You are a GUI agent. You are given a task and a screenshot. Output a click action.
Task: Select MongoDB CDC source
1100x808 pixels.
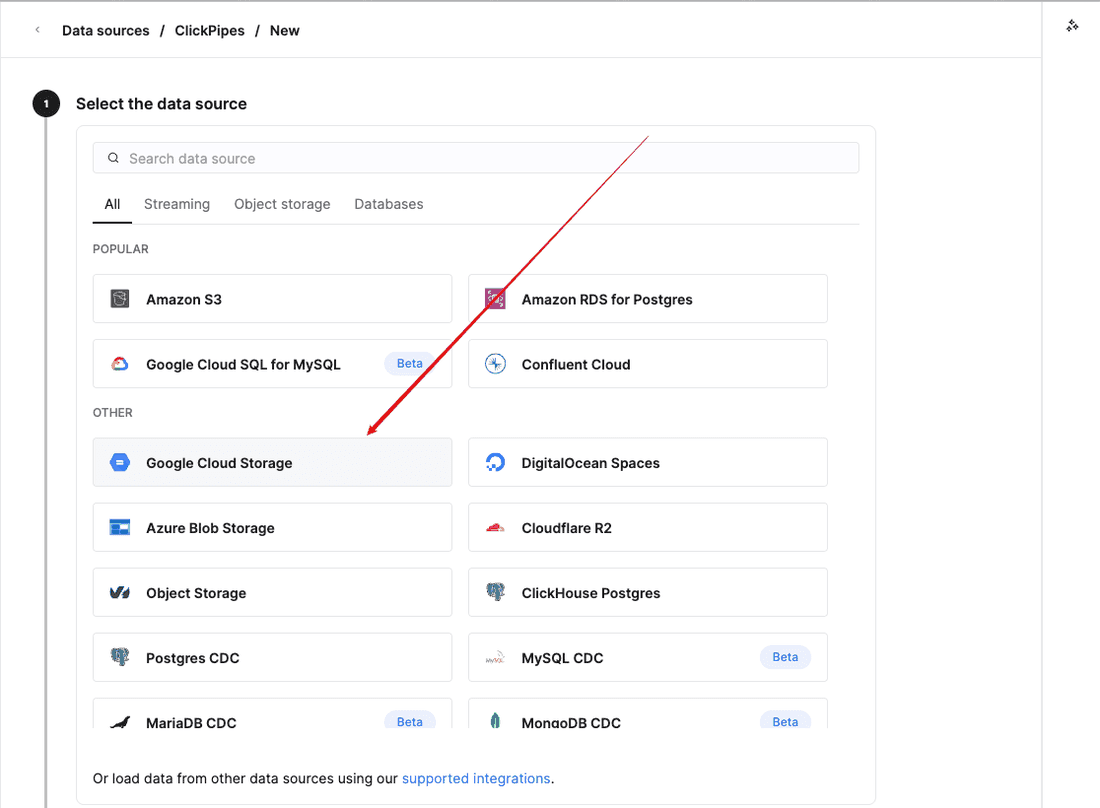click(x=648, y=714)
